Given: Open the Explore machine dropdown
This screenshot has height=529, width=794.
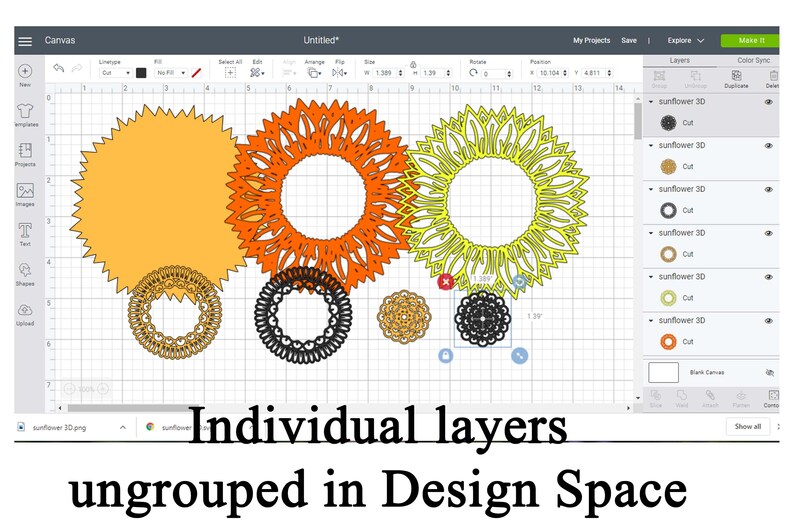Looking at the screenshot, I should (x=686, y=40).
